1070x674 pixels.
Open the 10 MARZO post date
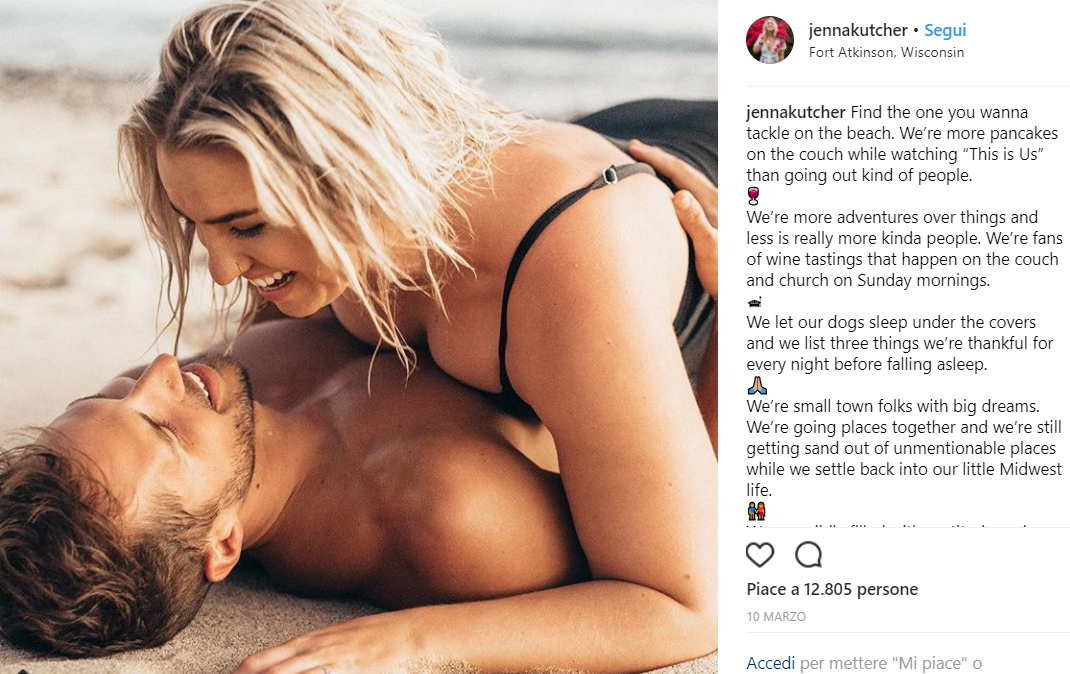click(776, 617)
